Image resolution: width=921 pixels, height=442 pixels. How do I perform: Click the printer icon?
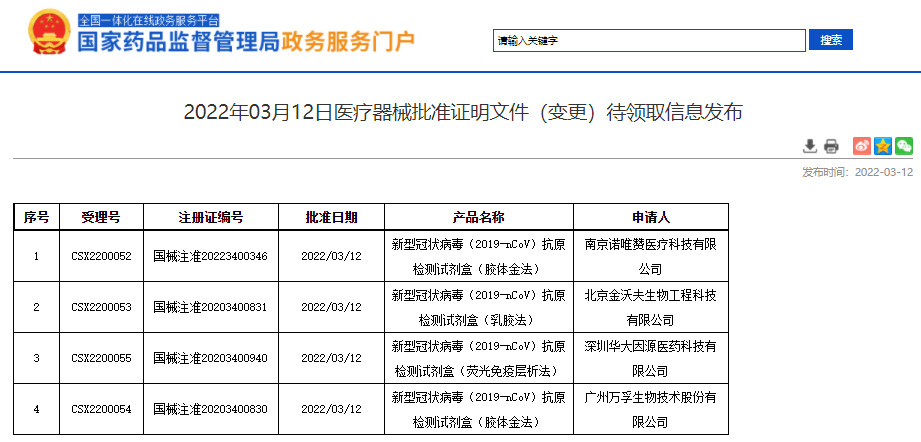[x=831, y=146]
